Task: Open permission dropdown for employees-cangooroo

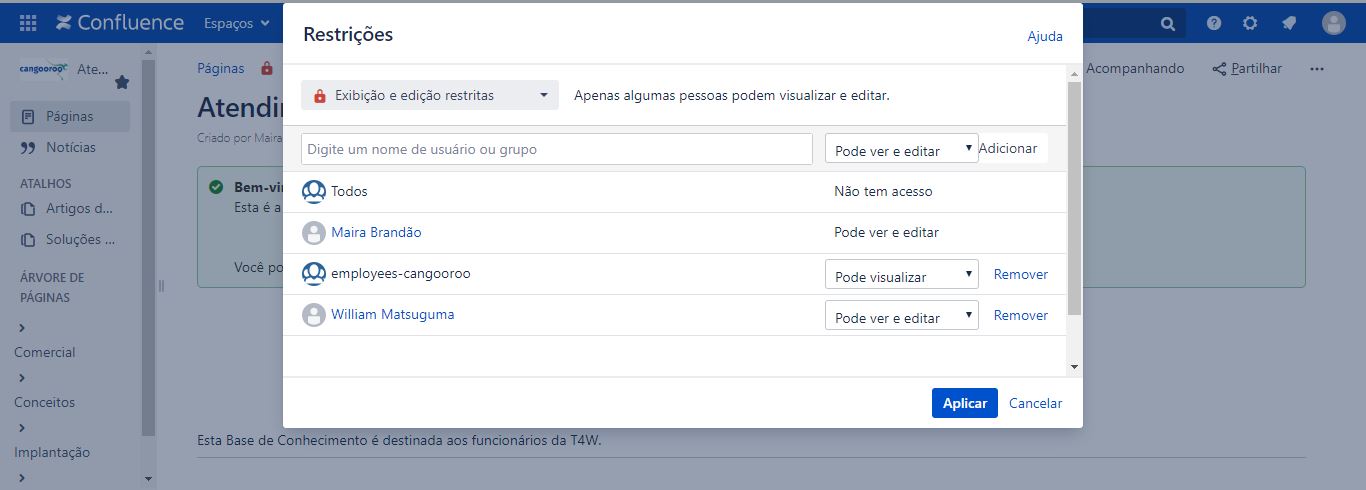Action: 902,274
